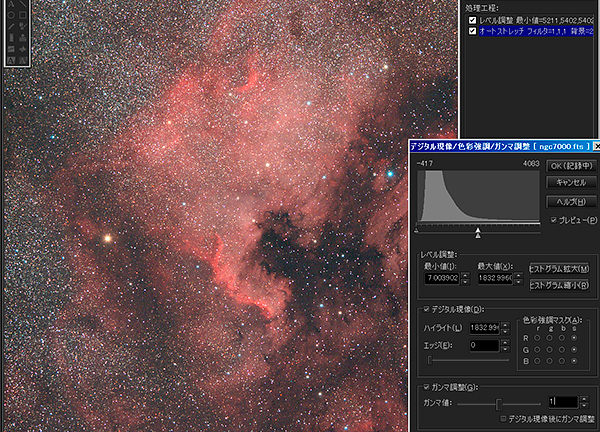Select the G row g mask radio button

[x=549, y=349]
